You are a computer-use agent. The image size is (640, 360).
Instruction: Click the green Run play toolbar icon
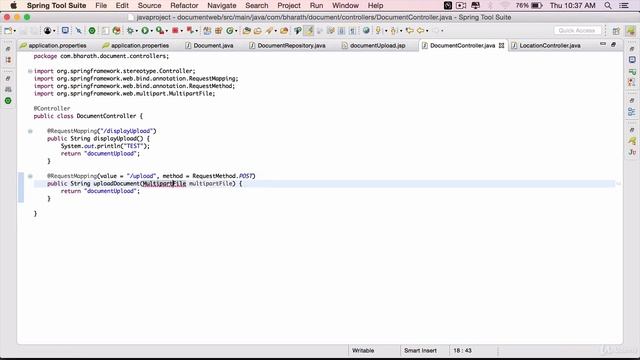pos(145,31)
